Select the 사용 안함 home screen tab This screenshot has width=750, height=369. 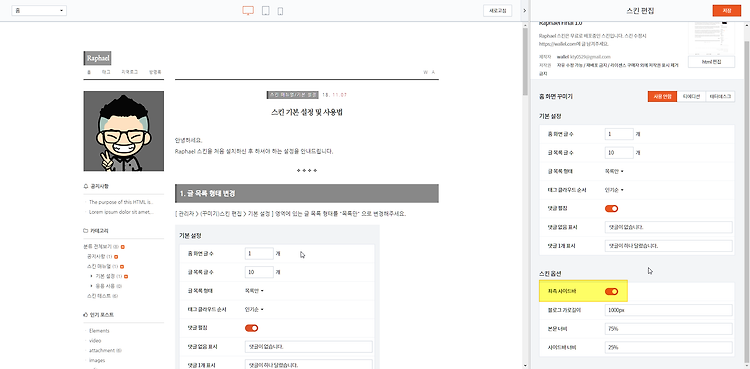coord(662,96)
